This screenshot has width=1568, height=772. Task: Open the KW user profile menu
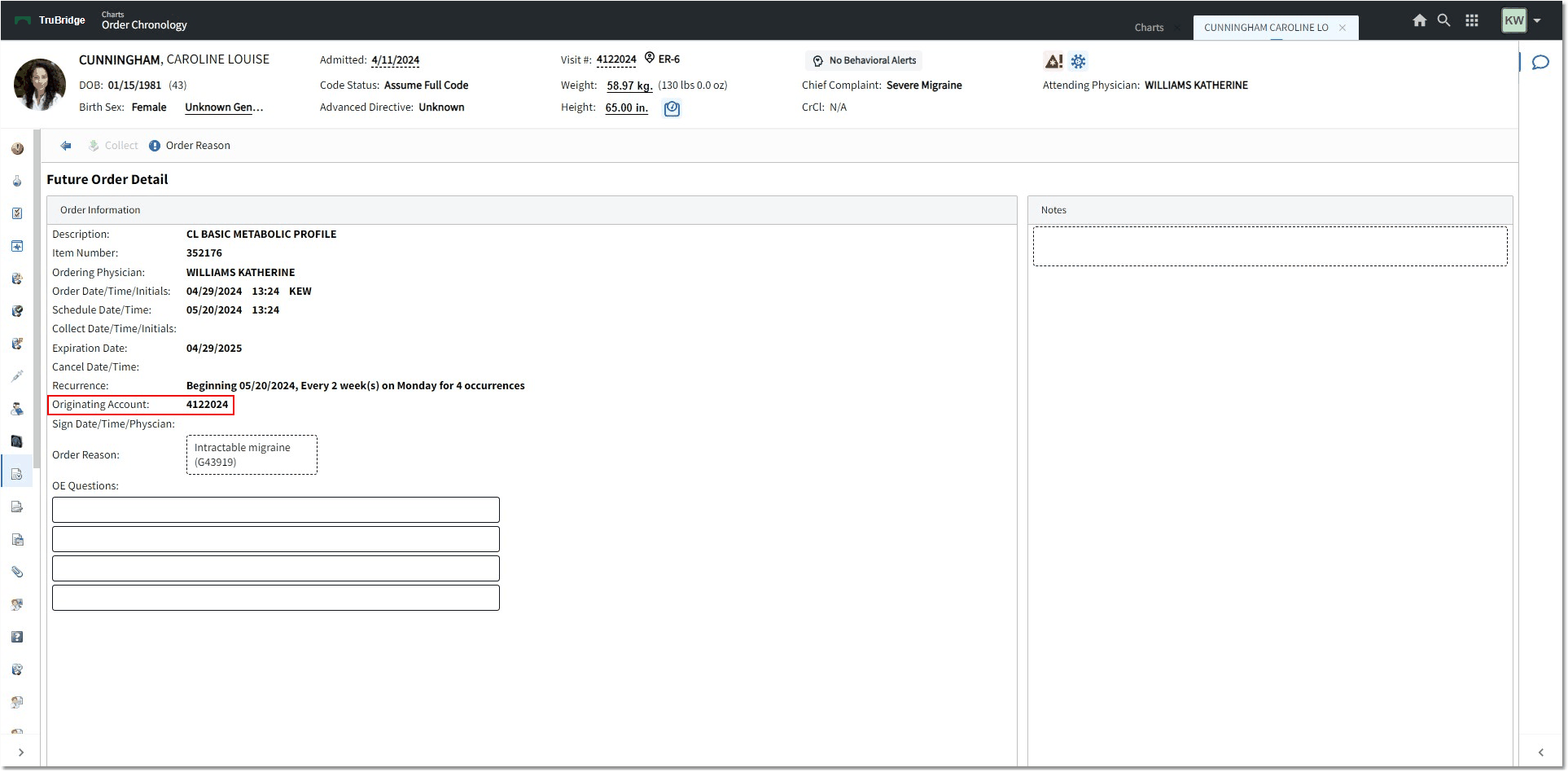pyautogui.click(x=1521, y=20)
